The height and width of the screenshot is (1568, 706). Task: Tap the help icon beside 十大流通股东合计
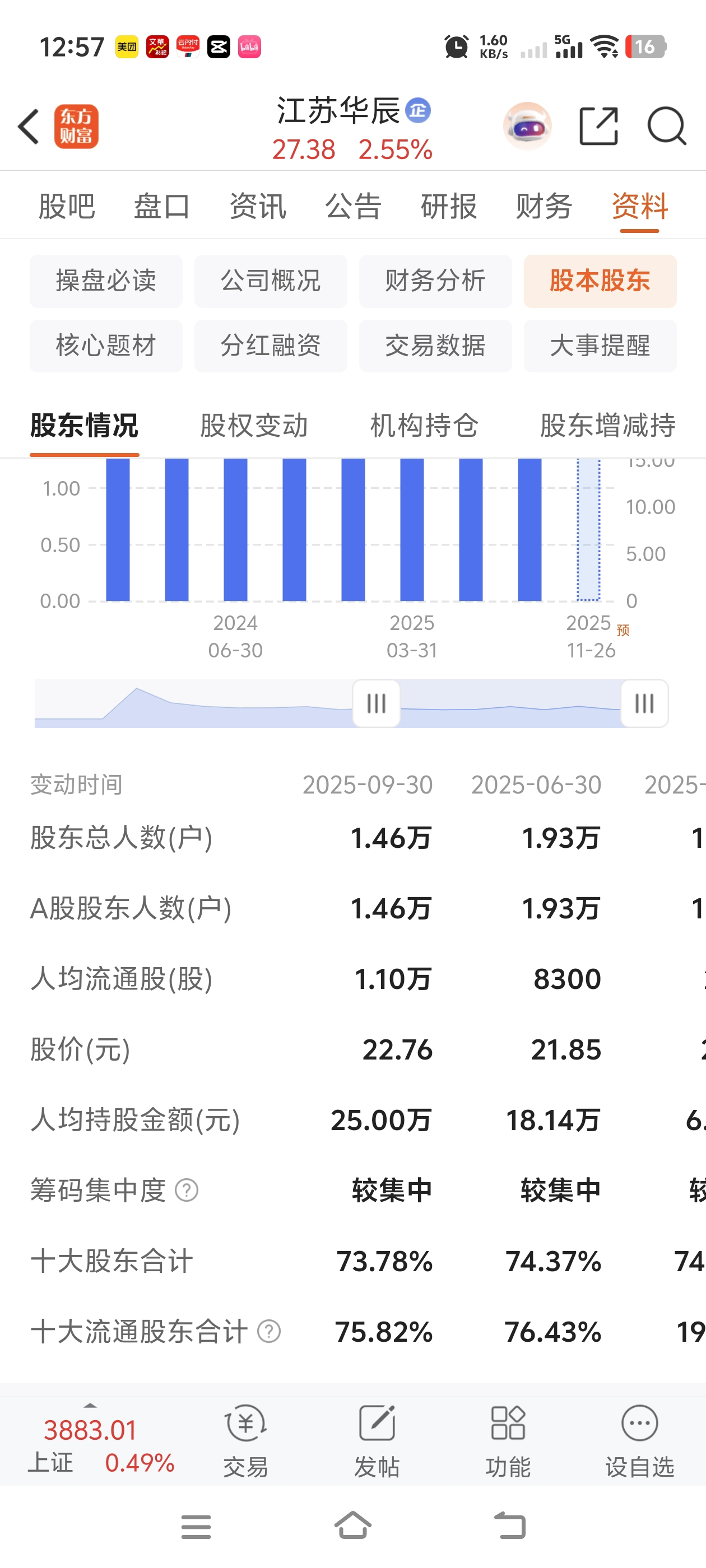point(268,1331)
